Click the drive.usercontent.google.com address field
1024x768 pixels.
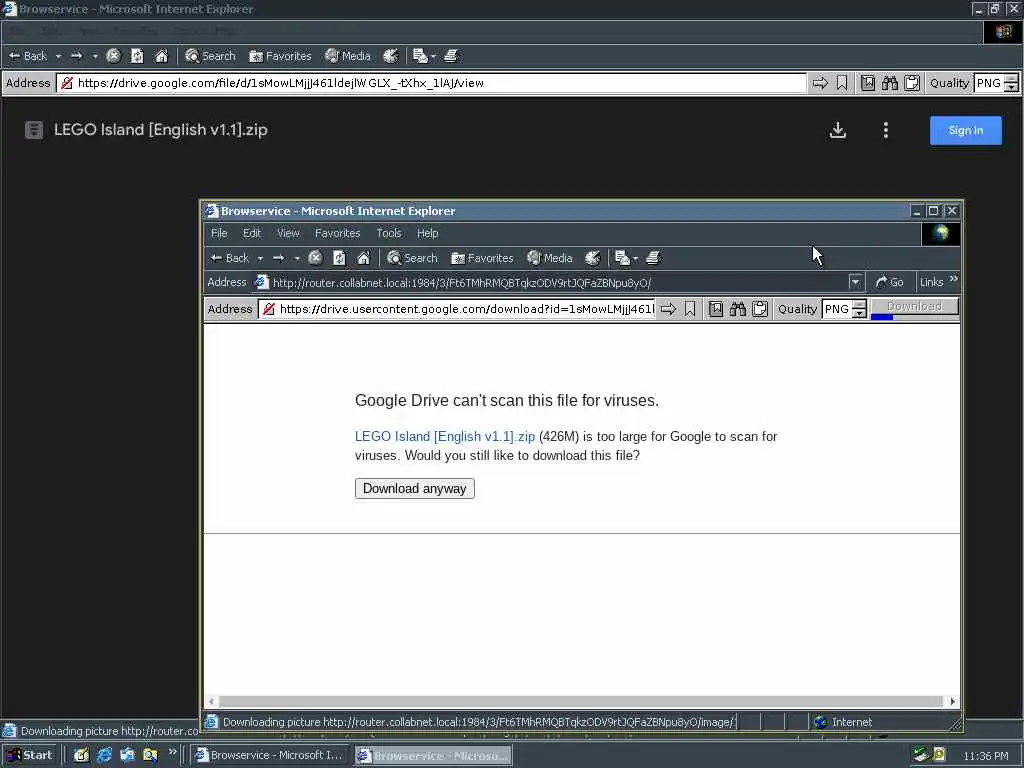tap(457, 309)
